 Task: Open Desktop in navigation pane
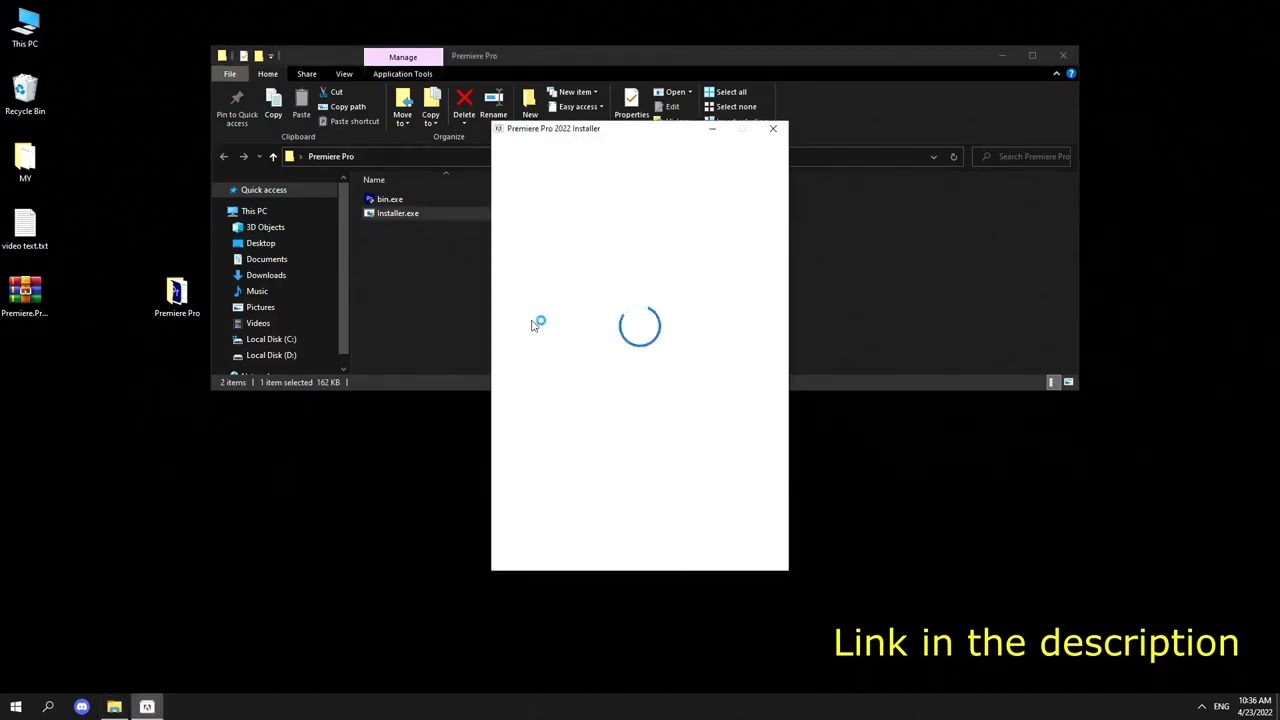click(260, 243)
